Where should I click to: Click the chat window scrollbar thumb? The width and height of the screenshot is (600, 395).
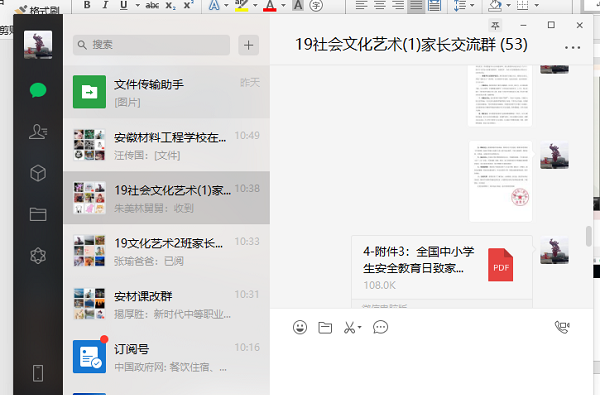(x=589, y=236)
